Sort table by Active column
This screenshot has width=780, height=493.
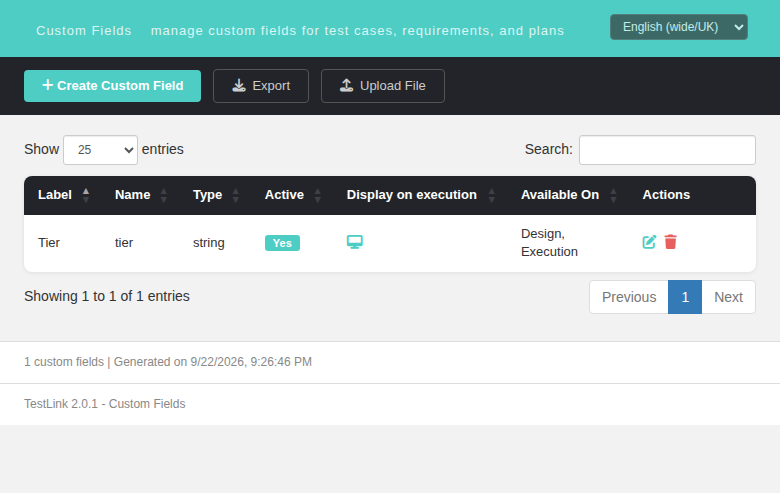click(292, 195)
